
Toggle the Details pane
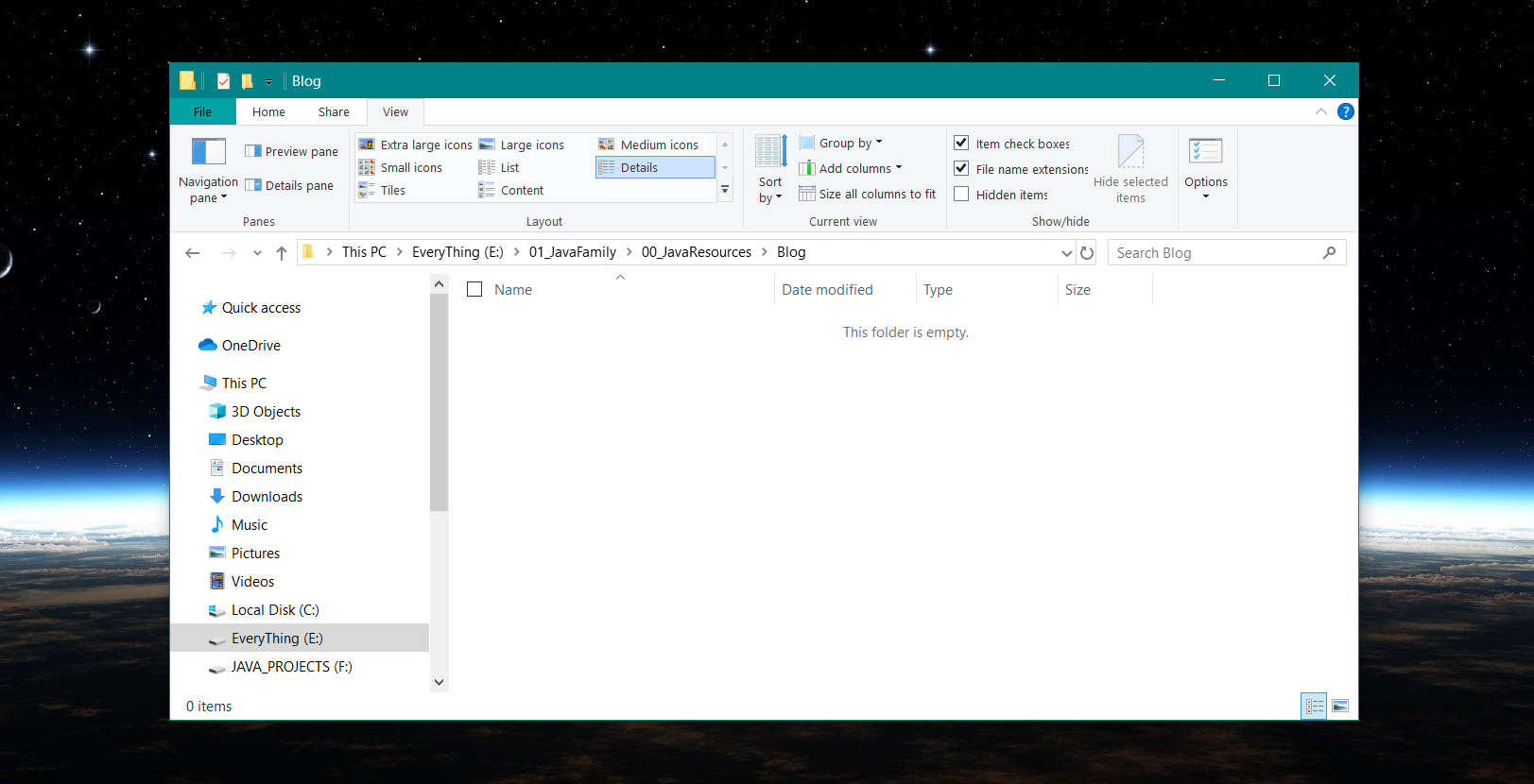click(289, 185)
